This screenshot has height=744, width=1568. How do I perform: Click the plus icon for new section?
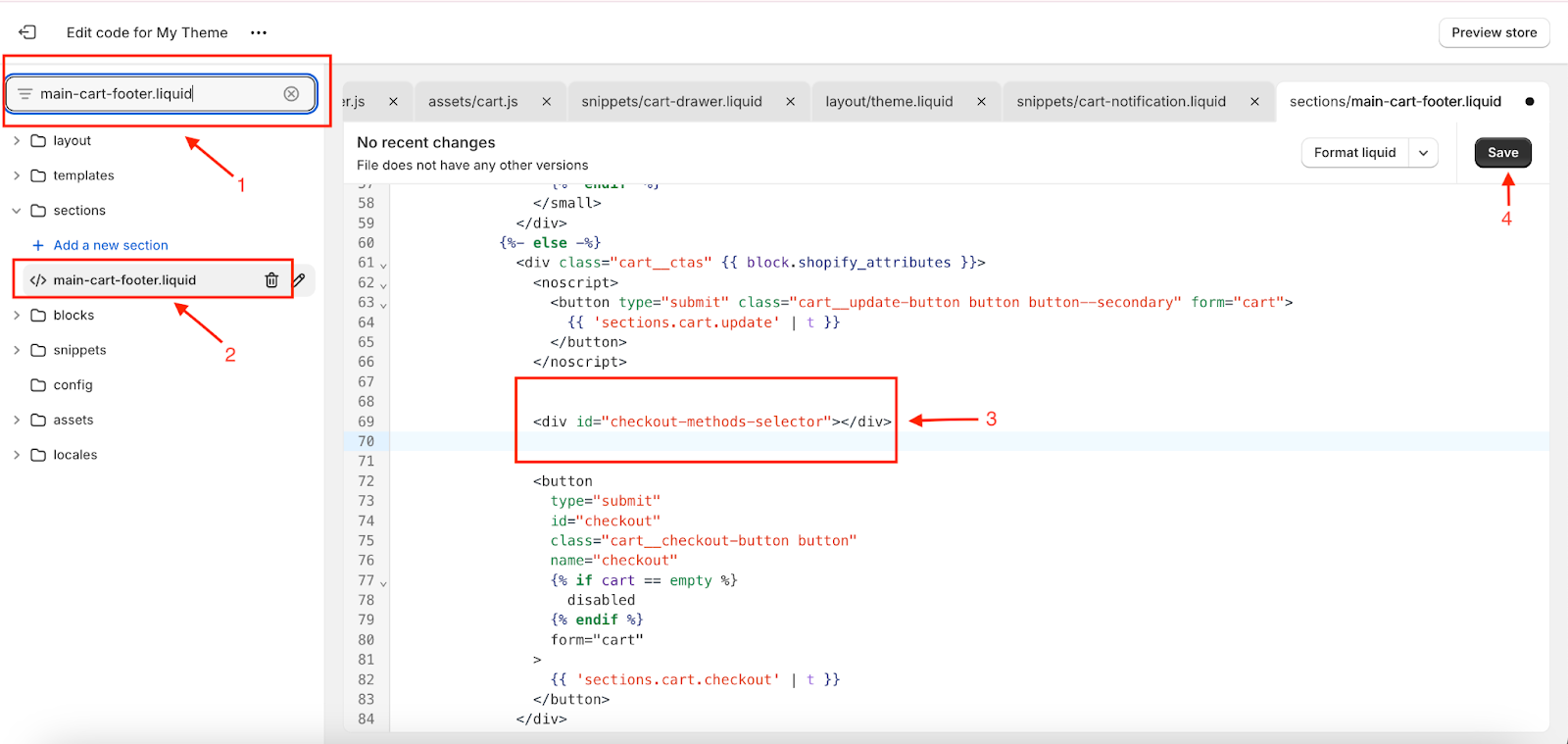point(38,245)
